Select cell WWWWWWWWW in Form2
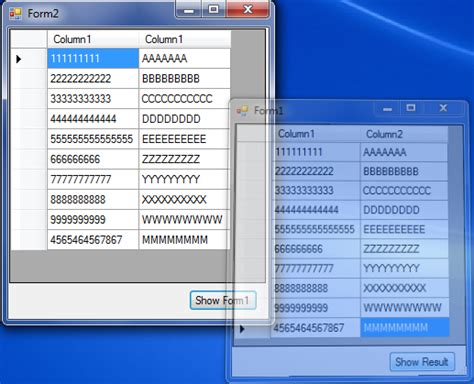Image resolution: width=474 pixels, height=384 pixels. point(184,220)
